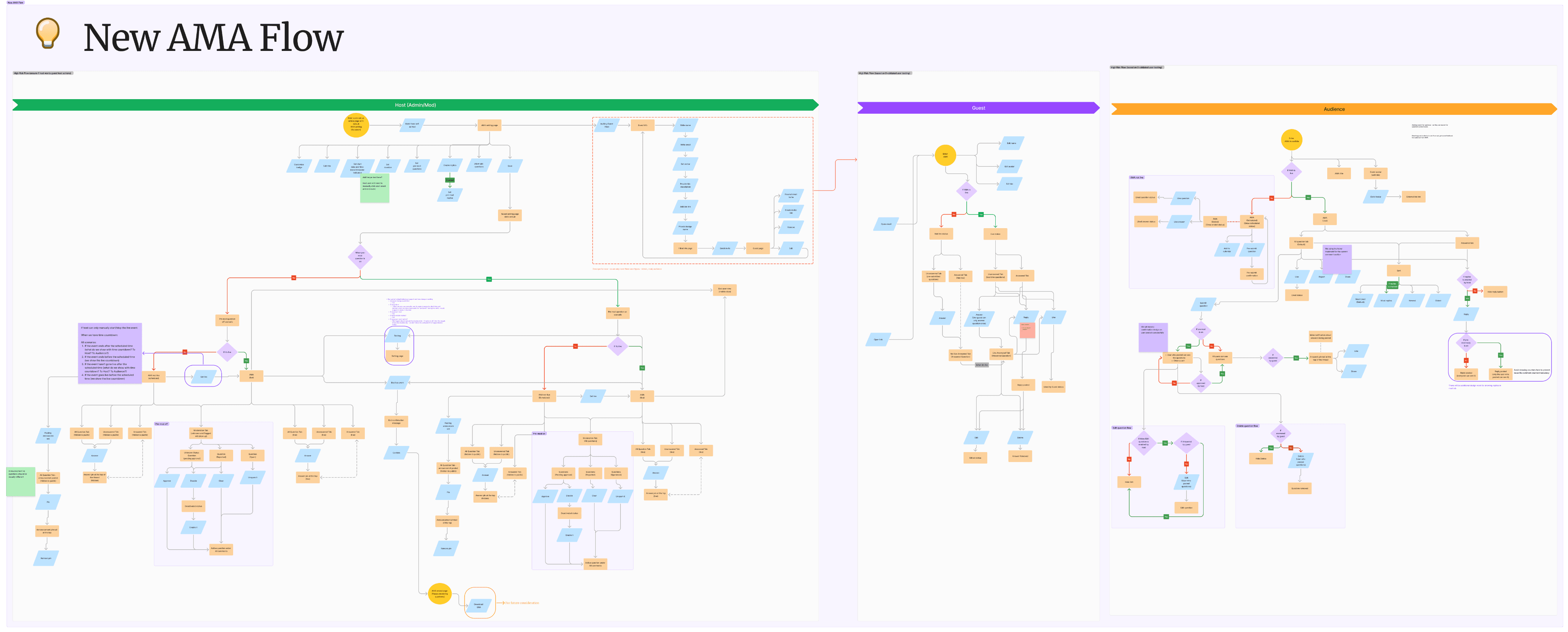Select the "Download Q&A" step

pos(479,606)
